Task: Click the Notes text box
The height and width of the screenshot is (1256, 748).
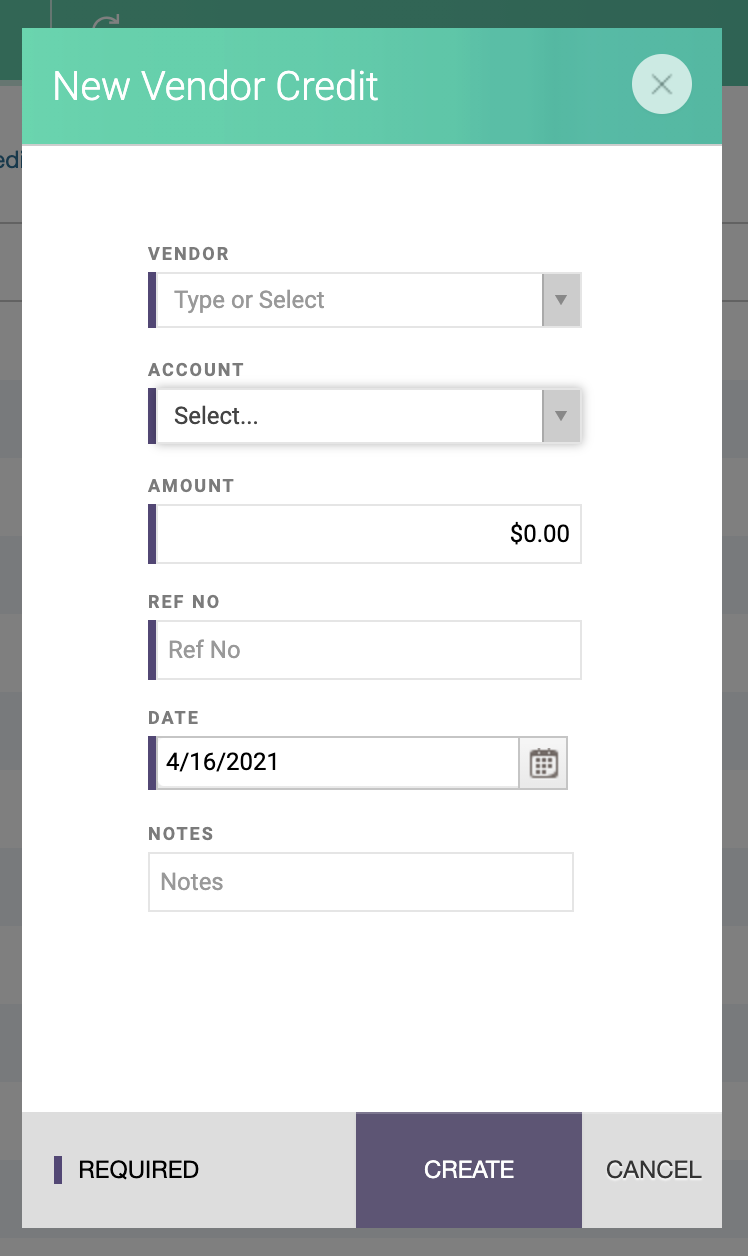Action: pyautogui.click(x=361, y=882)
